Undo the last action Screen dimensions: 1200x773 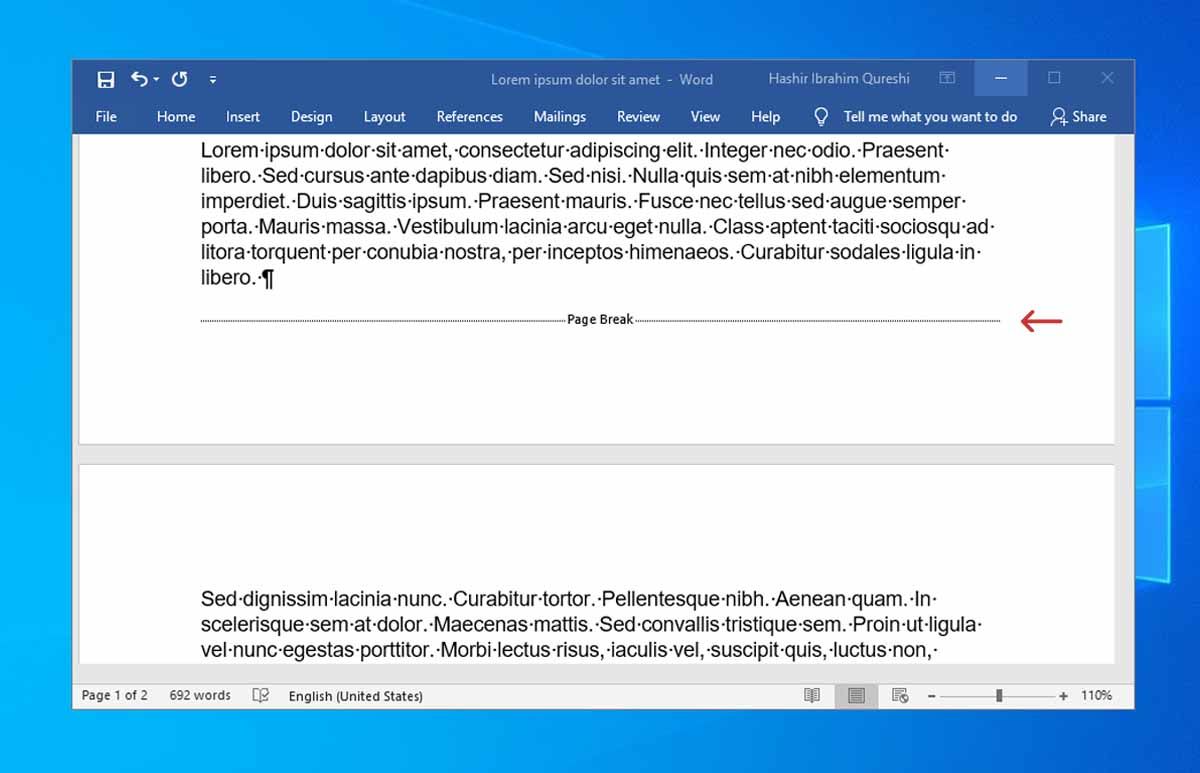tap(138, 79)
